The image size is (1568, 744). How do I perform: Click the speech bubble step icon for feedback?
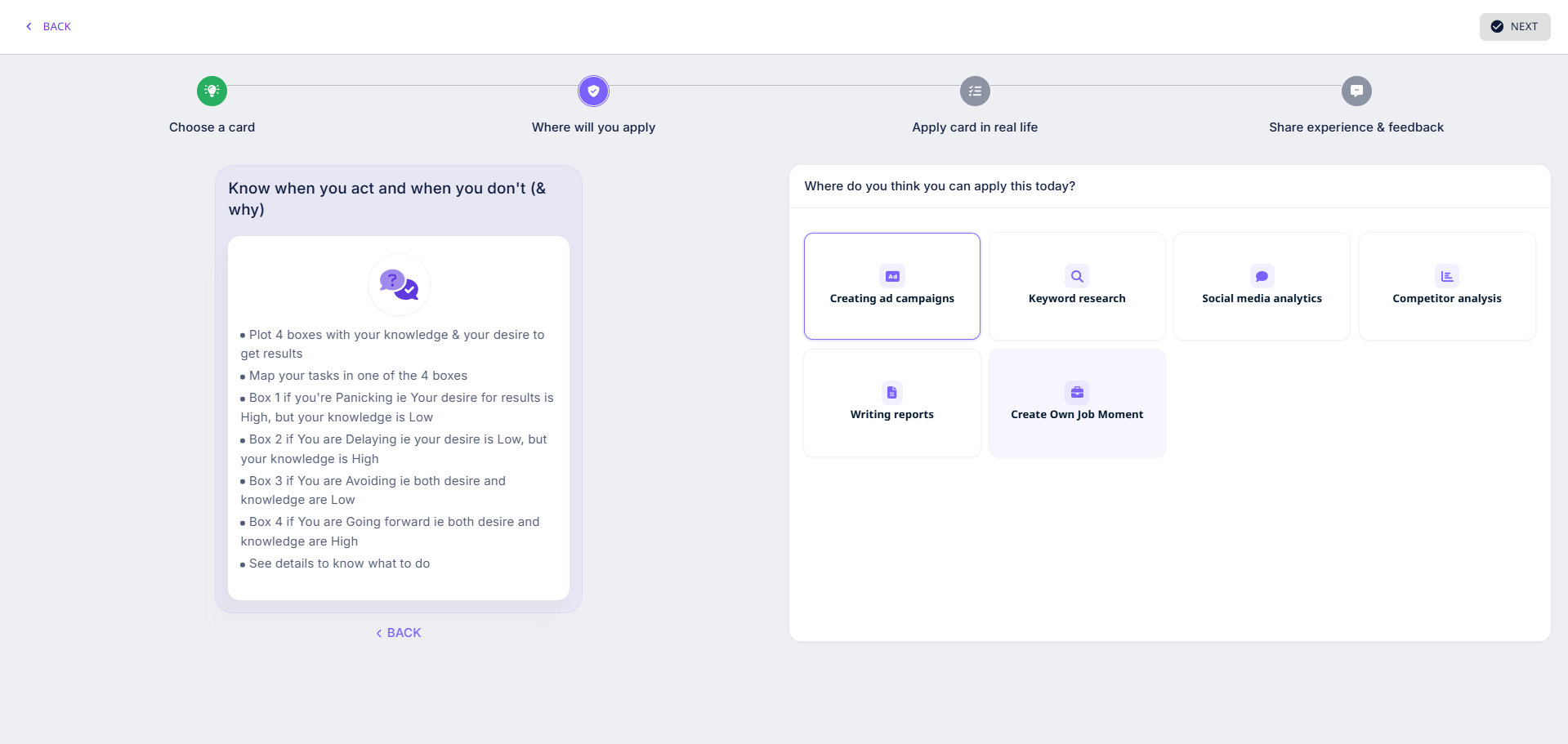(1356, 91)
